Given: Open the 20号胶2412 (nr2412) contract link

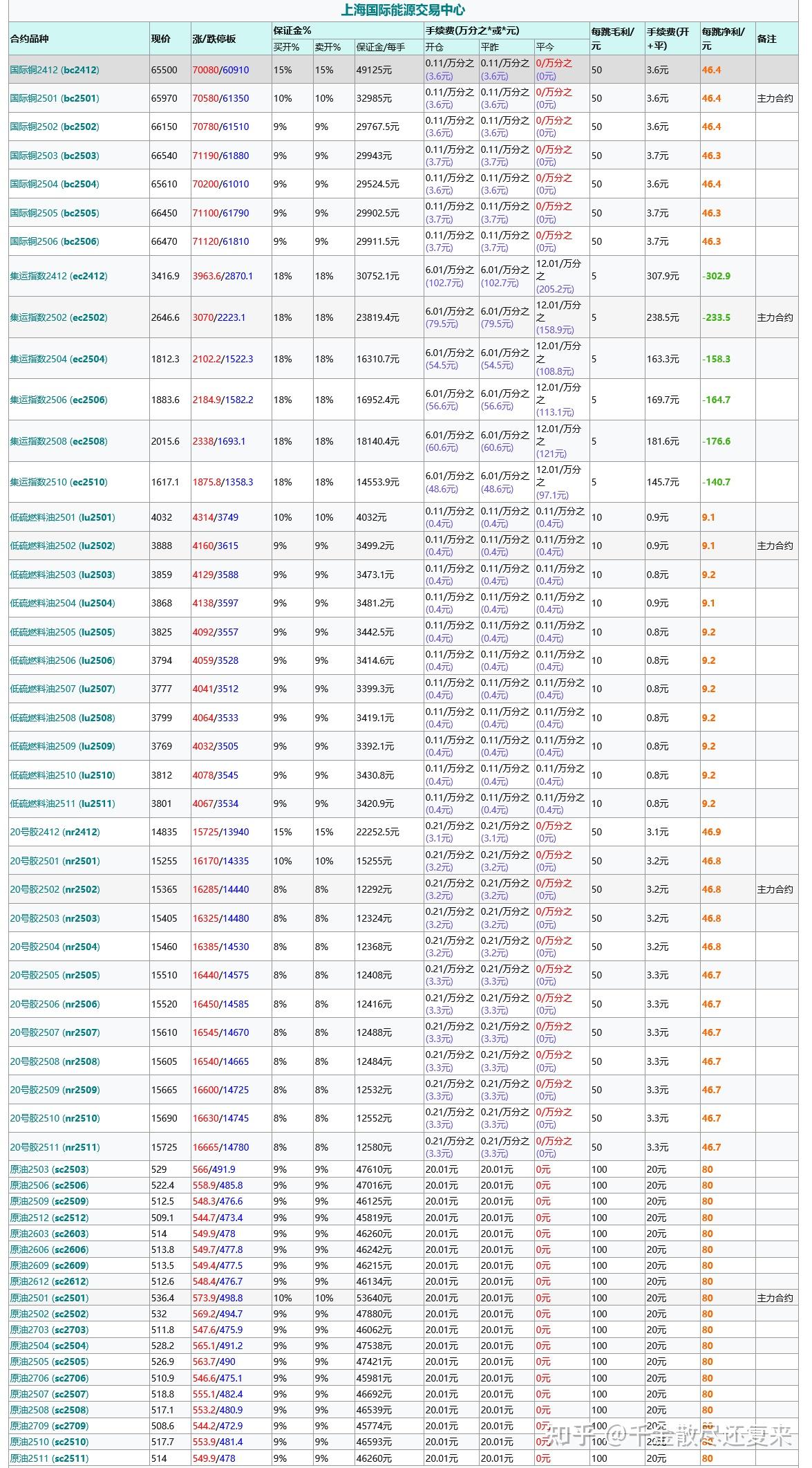Looking at the screenshot, I should point(55,832).
